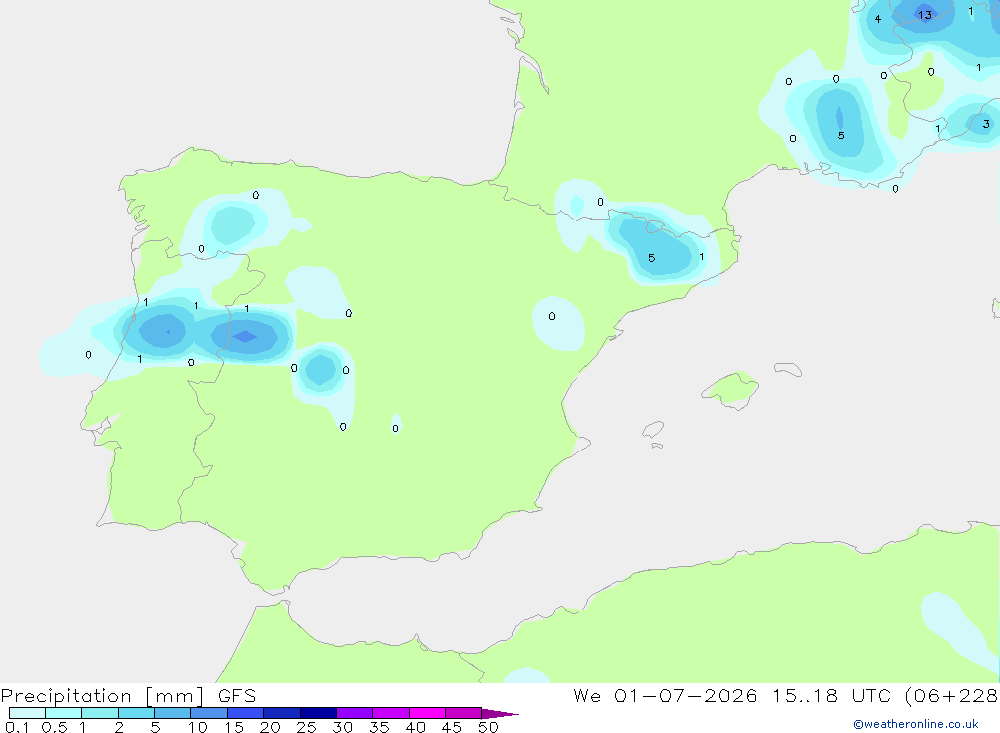Click the Ibiza island outline
The width and height of the screenshot is (1000, 733).
[653, 429]
